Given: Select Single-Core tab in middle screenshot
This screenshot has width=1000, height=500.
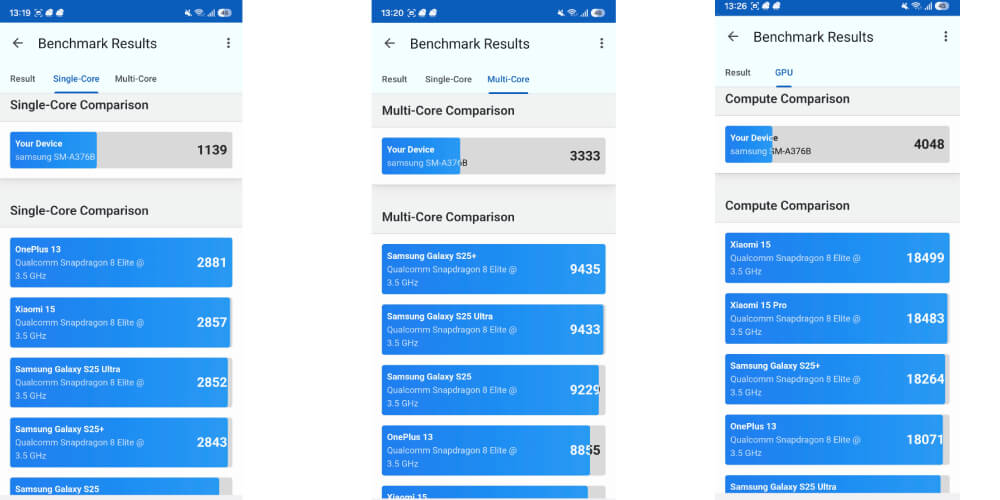Looking at the screenshot, I should (448, 79).
